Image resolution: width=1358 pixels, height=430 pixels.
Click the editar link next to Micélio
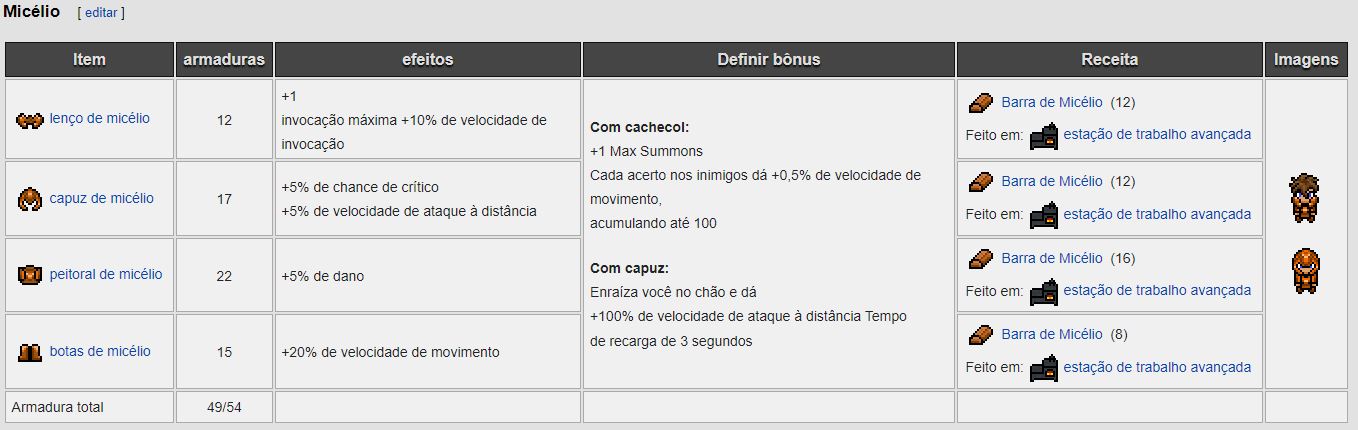tap(100, 13)
